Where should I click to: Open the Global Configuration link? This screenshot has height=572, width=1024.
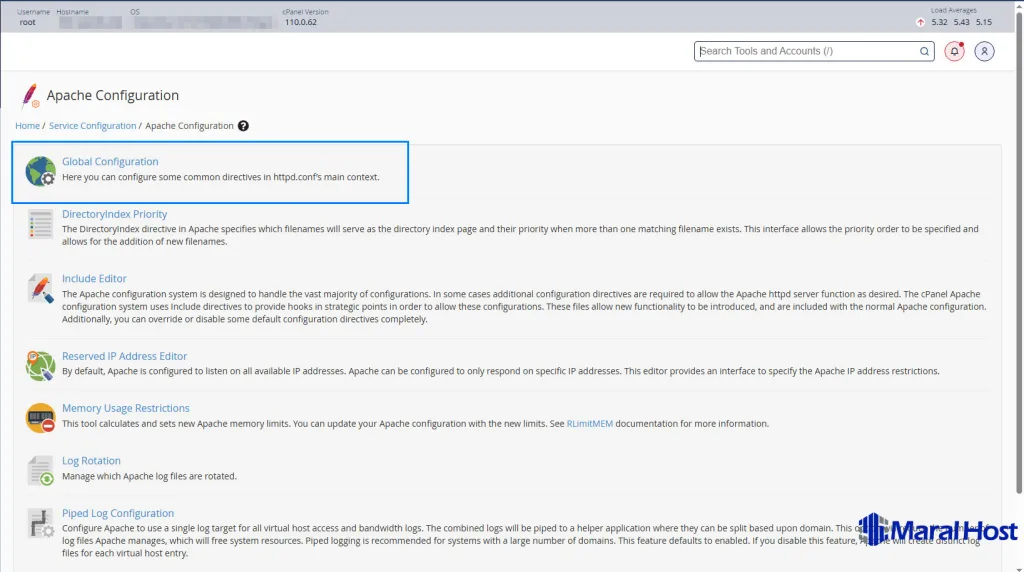coord(110,161)
